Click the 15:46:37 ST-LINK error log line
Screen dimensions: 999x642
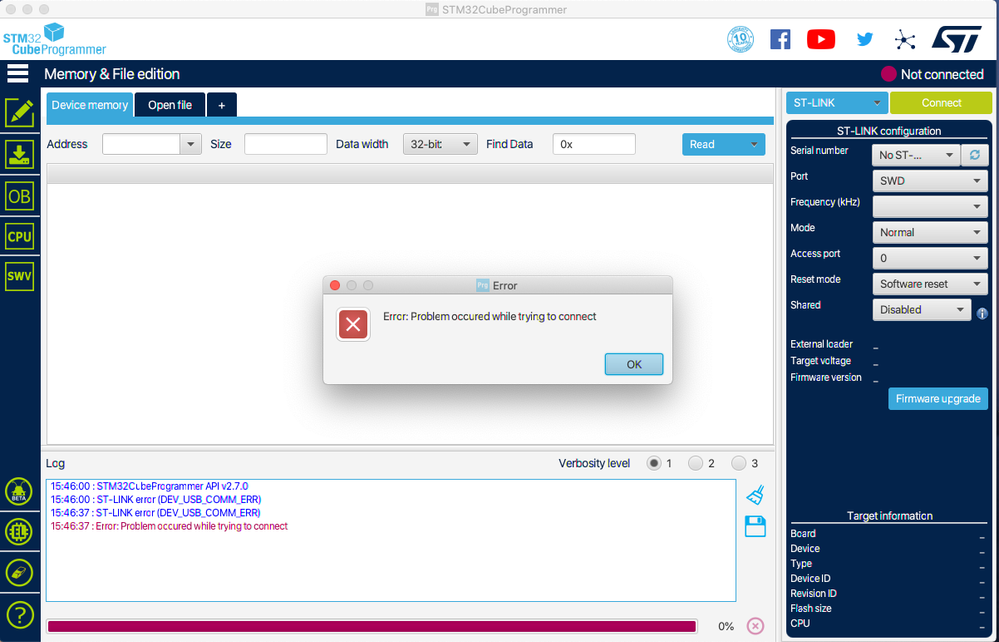(x=155, y=513)
